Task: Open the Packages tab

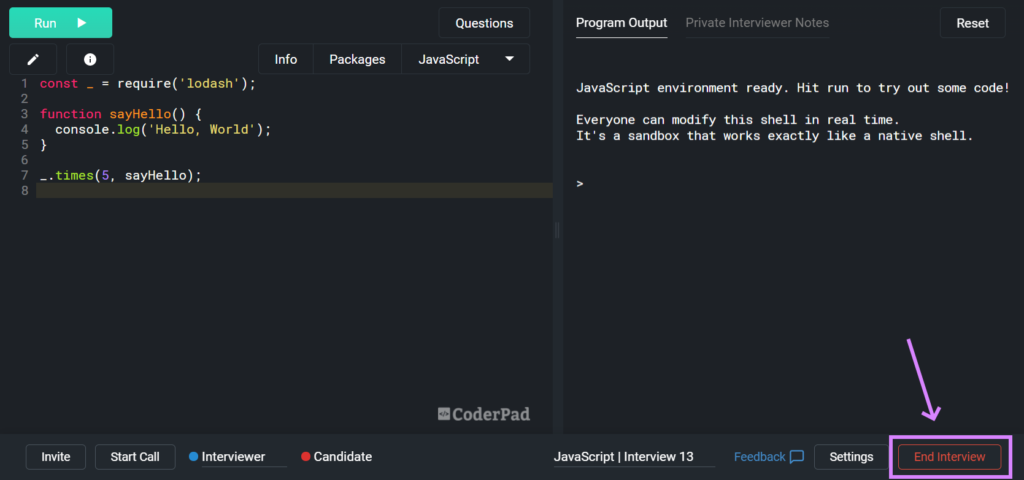Action: coord(357,59)
